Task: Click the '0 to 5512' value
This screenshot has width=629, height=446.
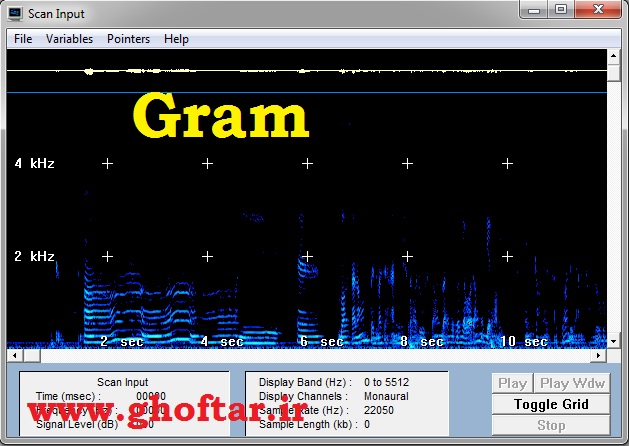Action: pos(386,382)
